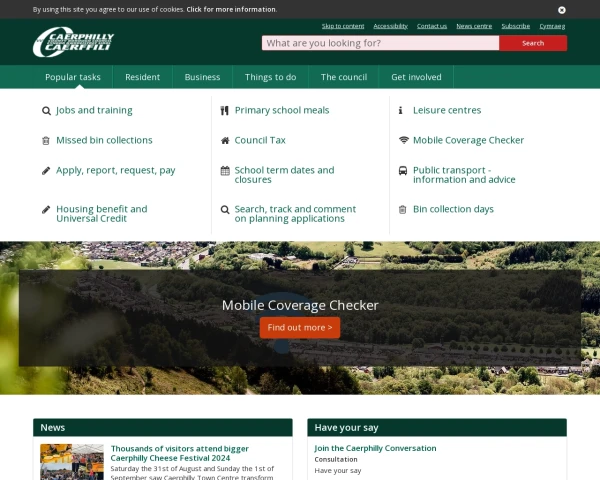Click the magnifier icon beside planning applications
The image size is (600, 480).
pyautogui.click(x=225, y=210)
